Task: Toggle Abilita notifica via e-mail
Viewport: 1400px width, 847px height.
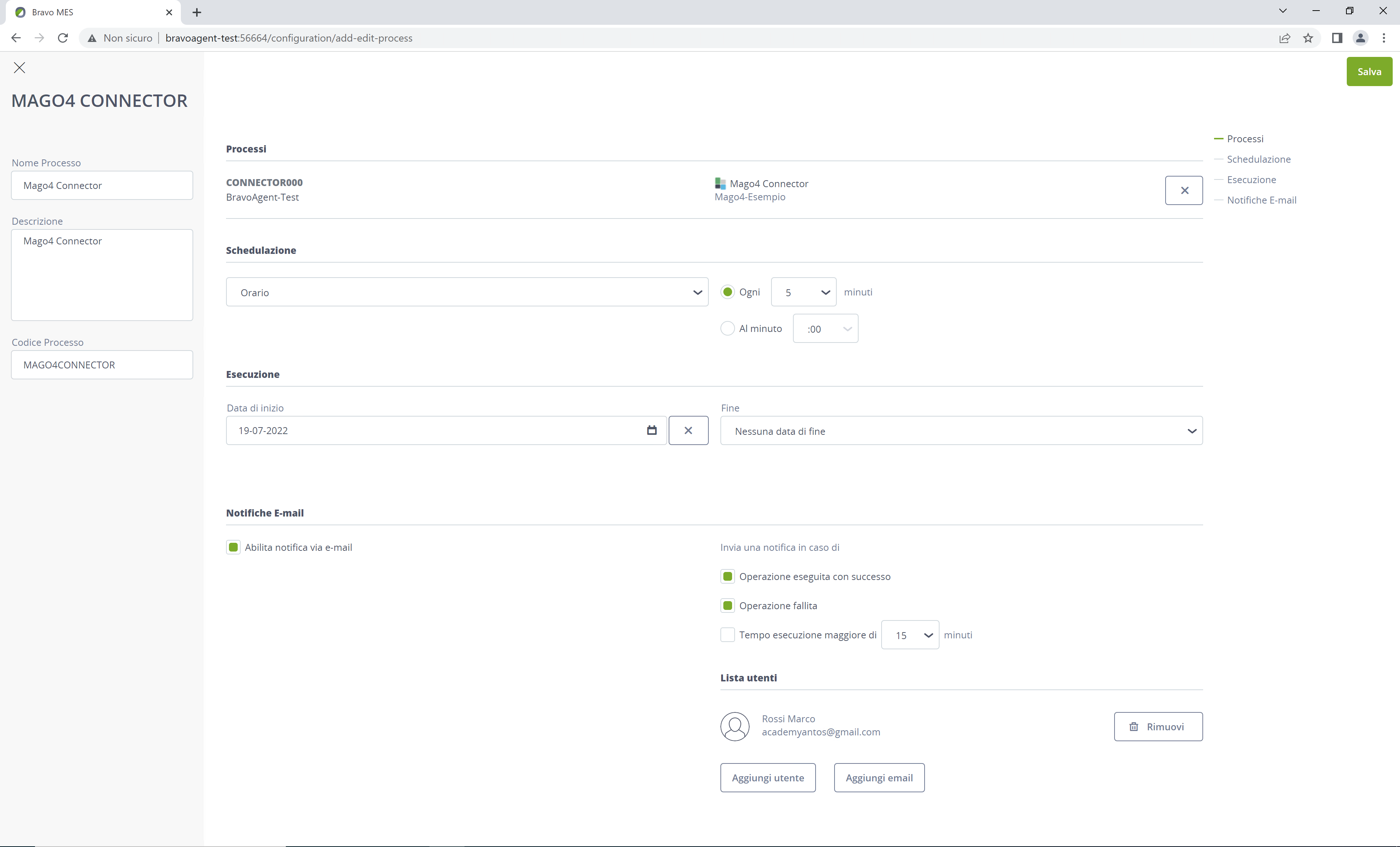Action: pos(233,547)
